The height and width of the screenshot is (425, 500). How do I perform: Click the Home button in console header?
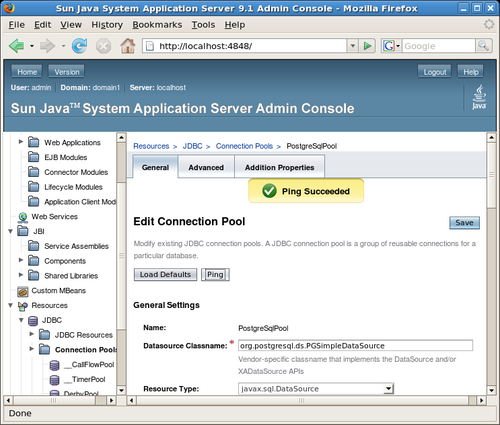27,72
